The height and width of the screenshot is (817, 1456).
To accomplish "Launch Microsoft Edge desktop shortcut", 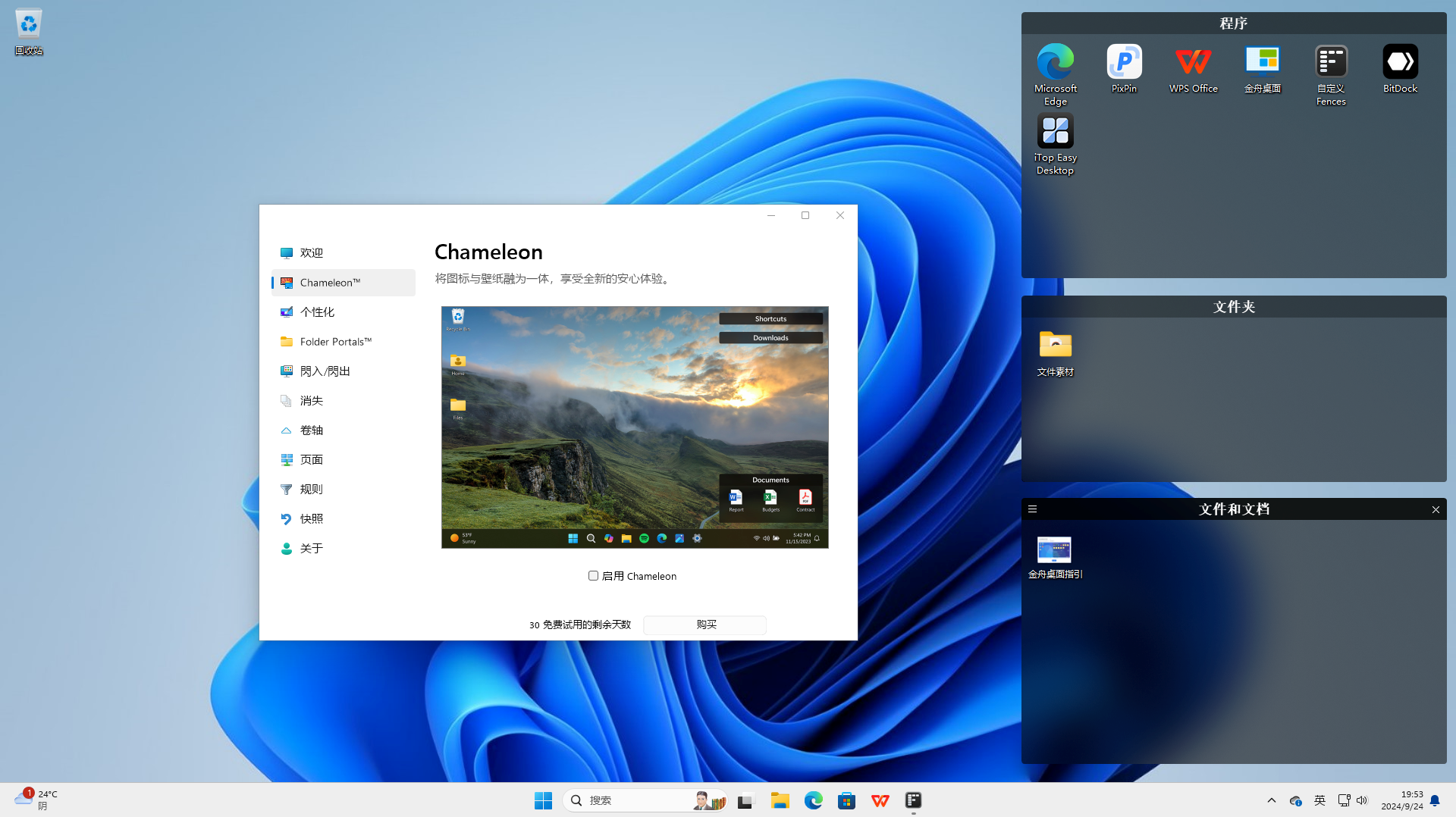I will tap(1055, 62).
